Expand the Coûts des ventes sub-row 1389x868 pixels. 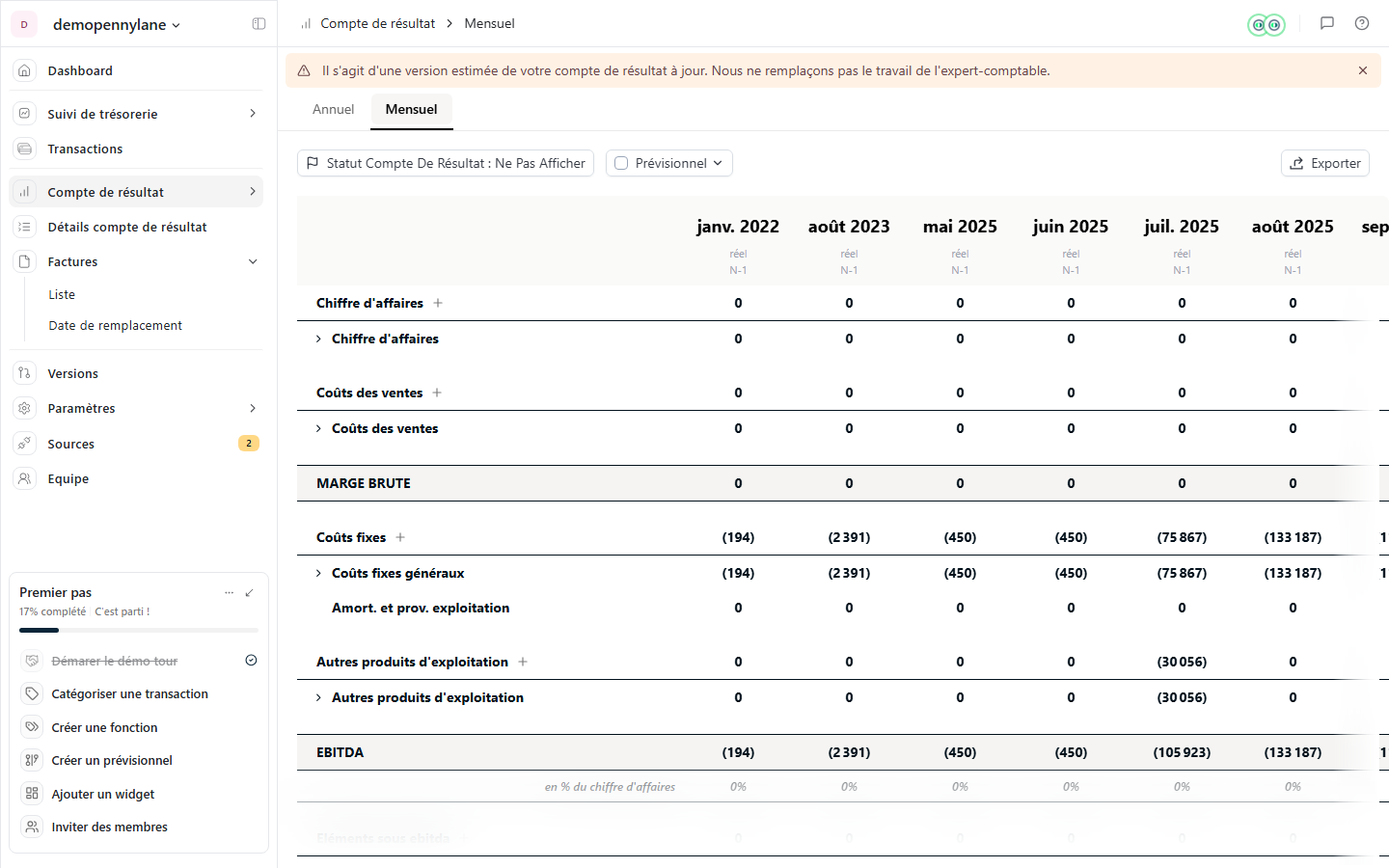tap(319, 428)
